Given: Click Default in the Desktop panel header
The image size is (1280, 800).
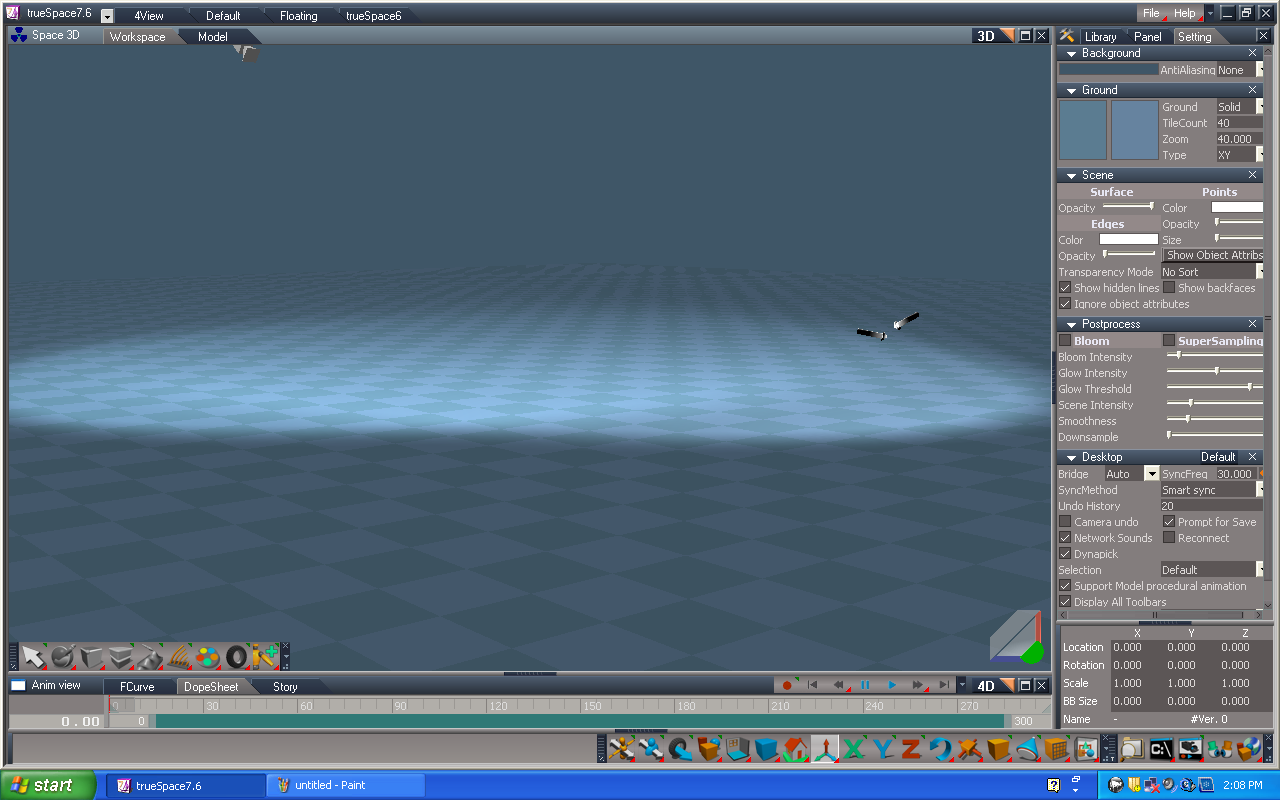Looking at the screenshot, I should tap(1219, 456).
